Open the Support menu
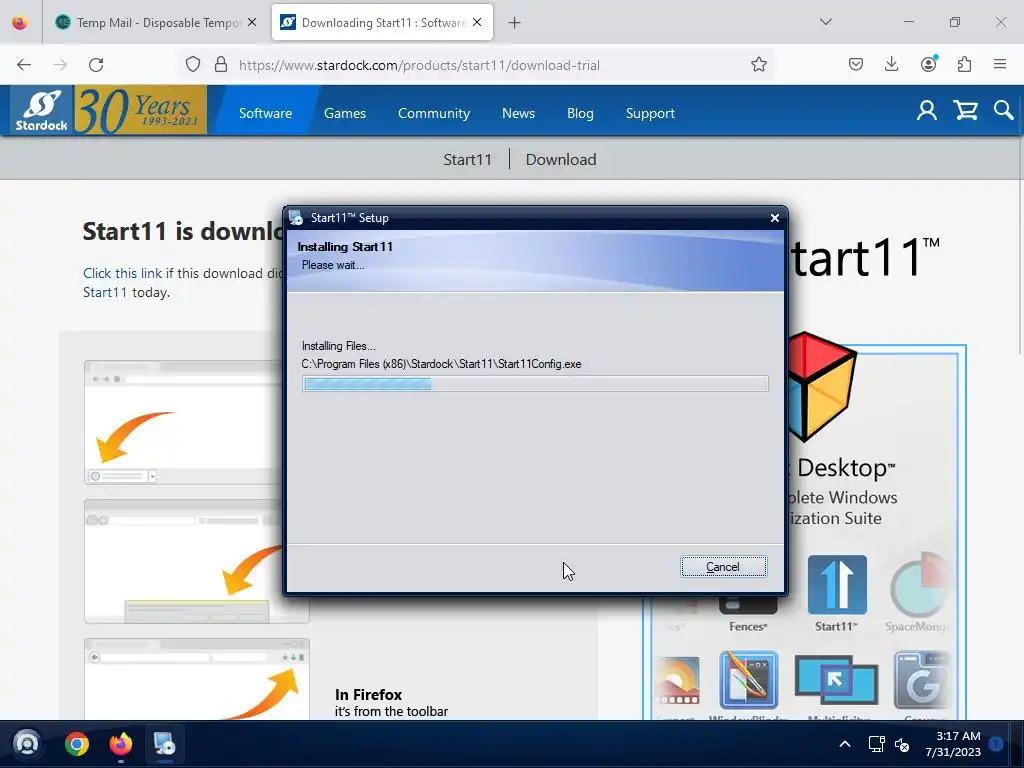1024x768 pixels. [x=650, y=113]
